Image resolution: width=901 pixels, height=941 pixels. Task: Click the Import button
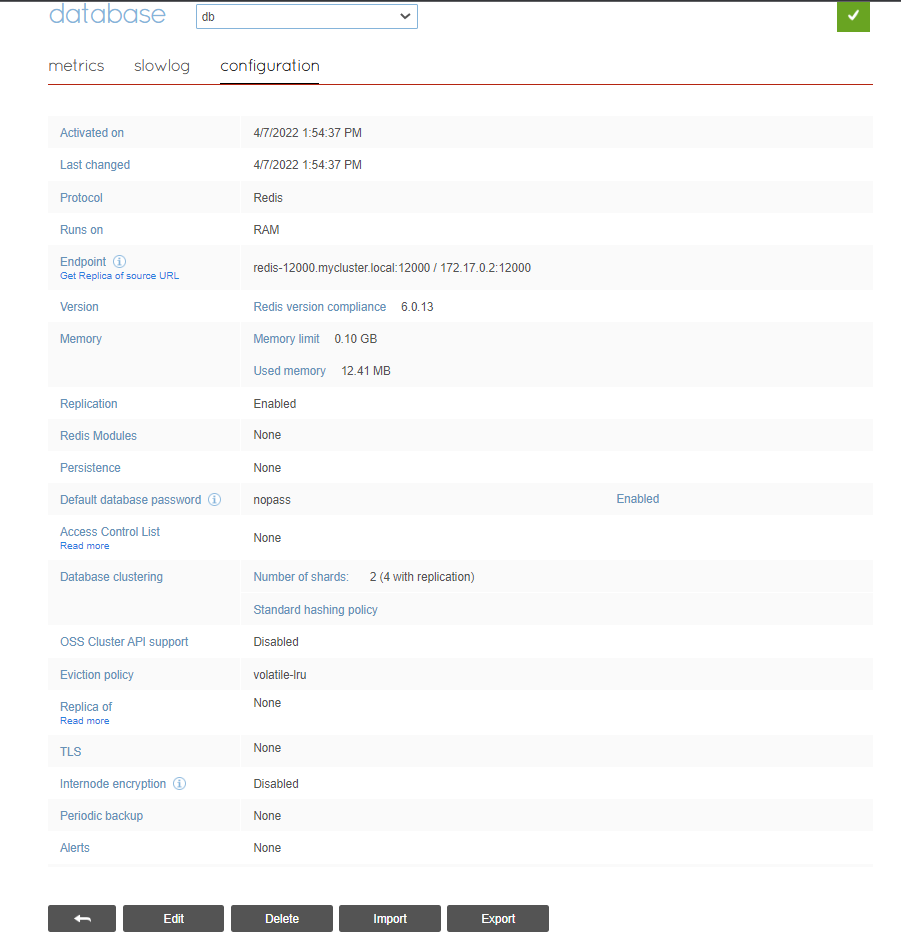click(x=389, y=918)
